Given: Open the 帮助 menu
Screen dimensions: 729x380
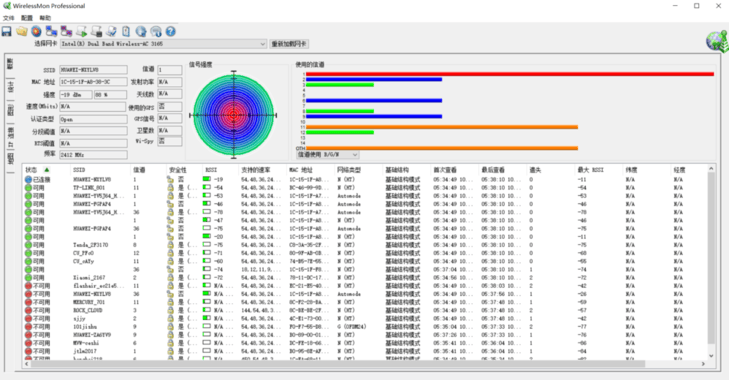Looking at the screenshot, I should coord(45,18).
